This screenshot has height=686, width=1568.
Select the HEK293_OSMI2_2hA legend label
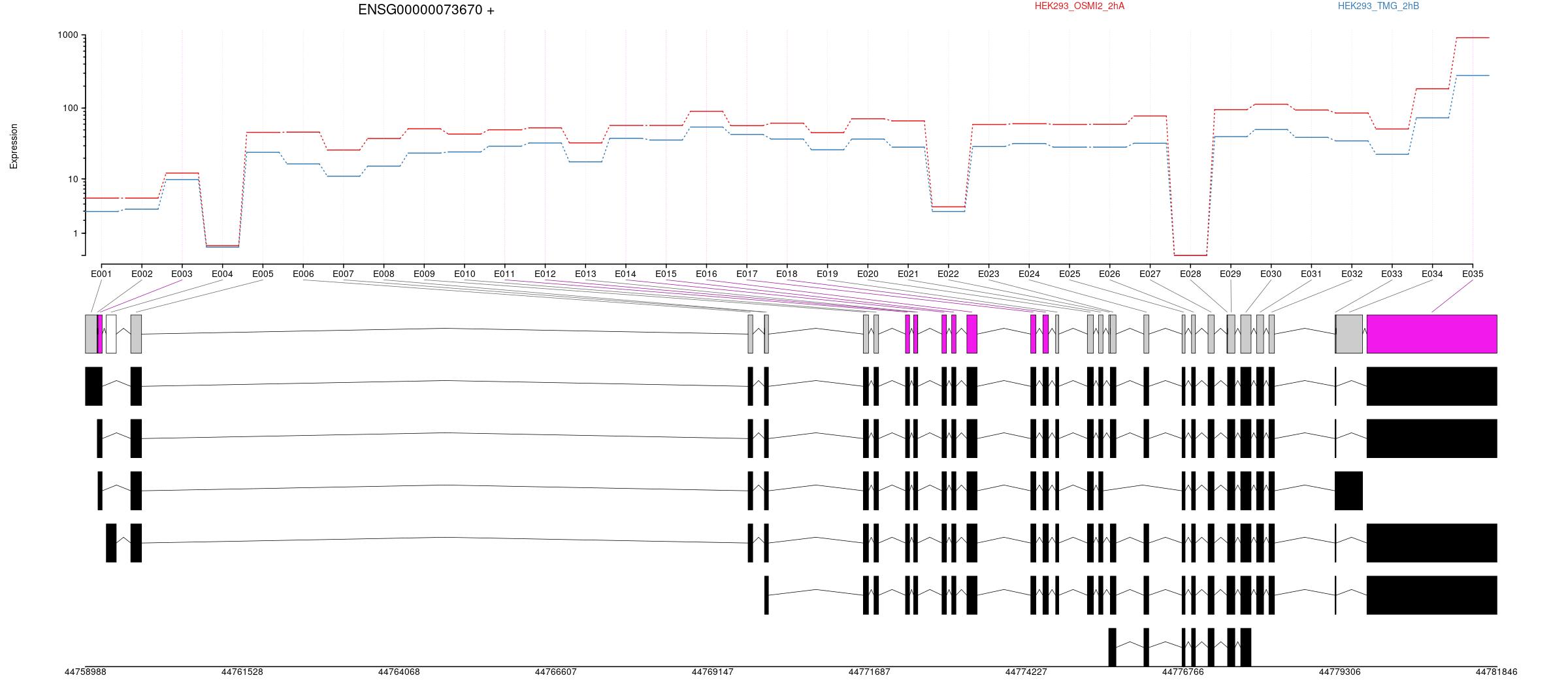[x=1079, y=6]
